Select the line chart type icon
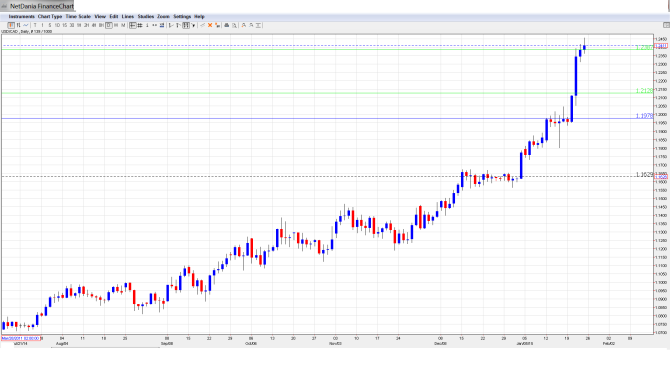This screenshot has width=670, height=377. pyautogui.click(x=26, y=26)
